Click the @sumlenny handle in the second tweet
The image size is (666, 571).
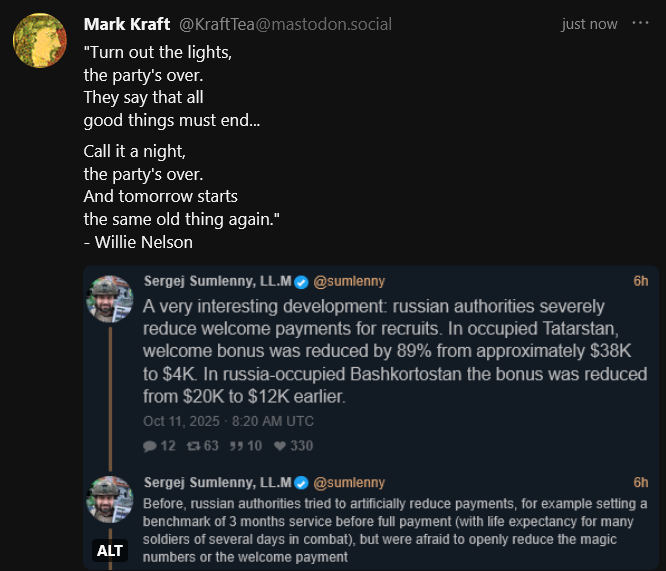point(349,483)
